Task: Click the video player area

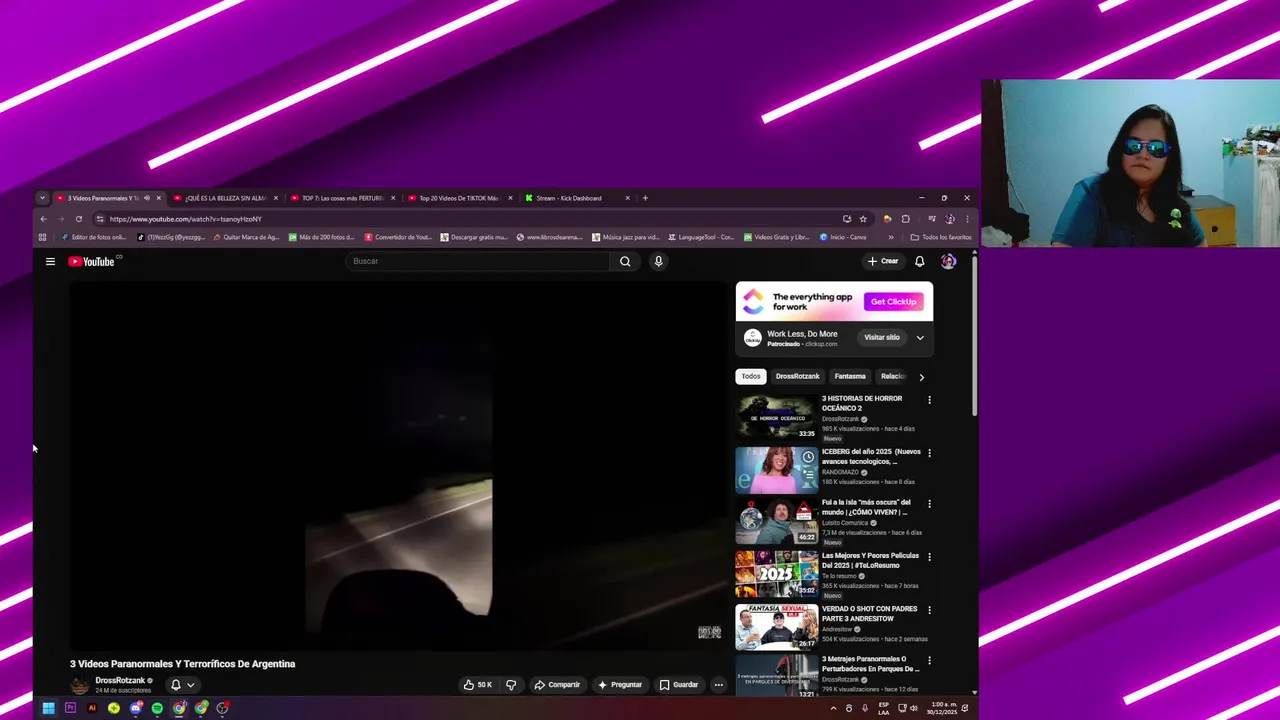Action: point(398,466)
